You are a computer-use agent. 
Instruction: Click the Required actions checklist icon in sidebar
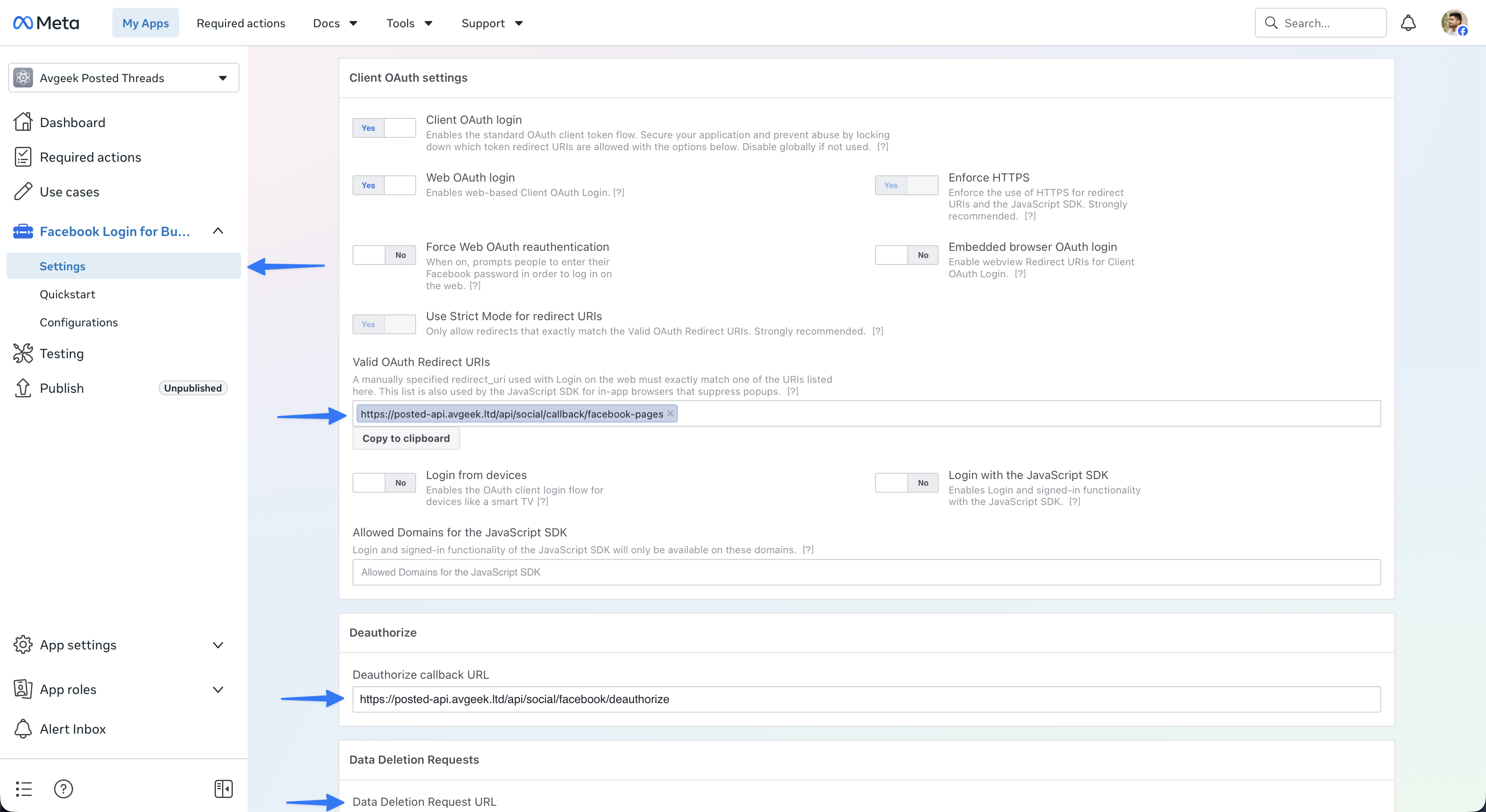point(23,157)
